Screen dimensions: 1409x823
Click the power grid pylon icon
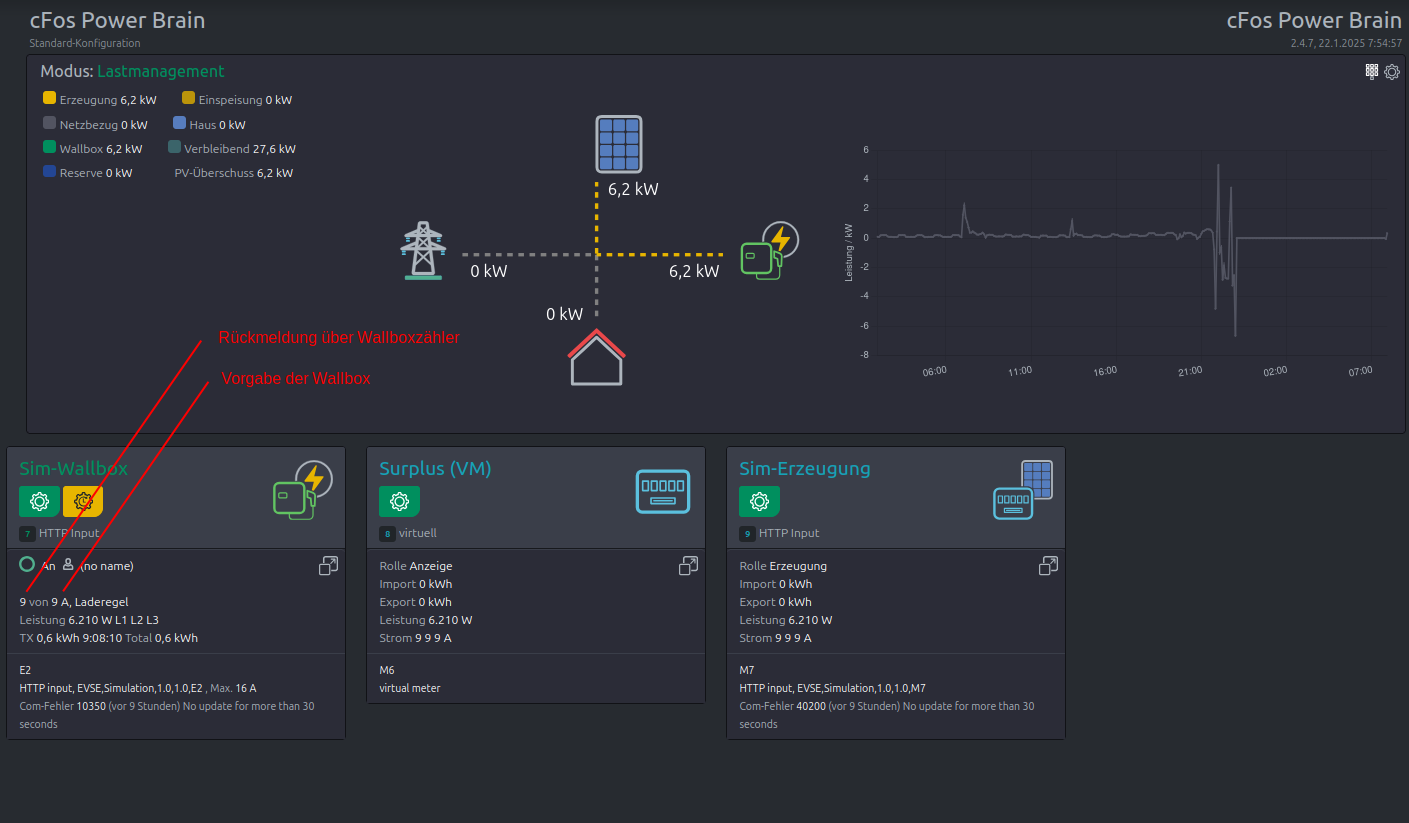point(423,250)
